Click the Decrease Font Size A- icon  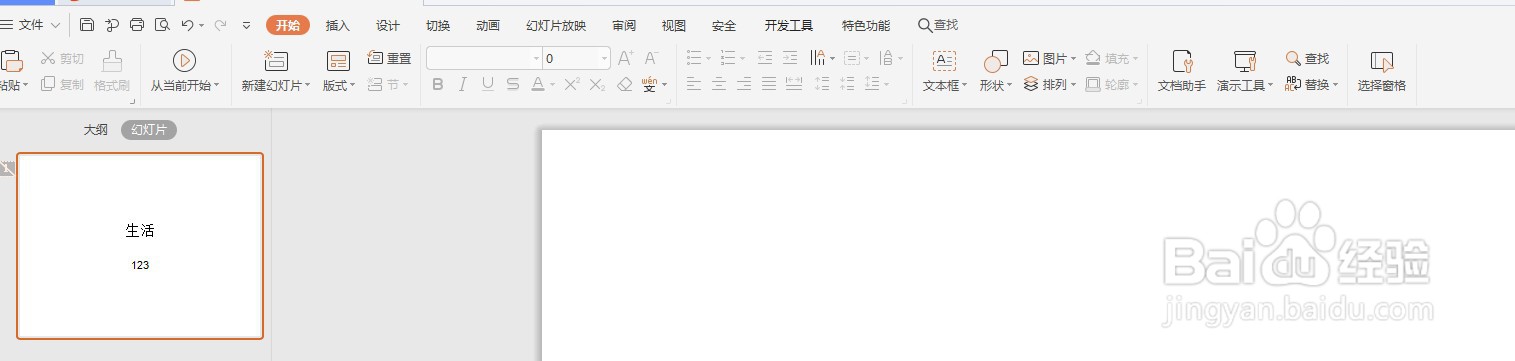tap(652, 59)
